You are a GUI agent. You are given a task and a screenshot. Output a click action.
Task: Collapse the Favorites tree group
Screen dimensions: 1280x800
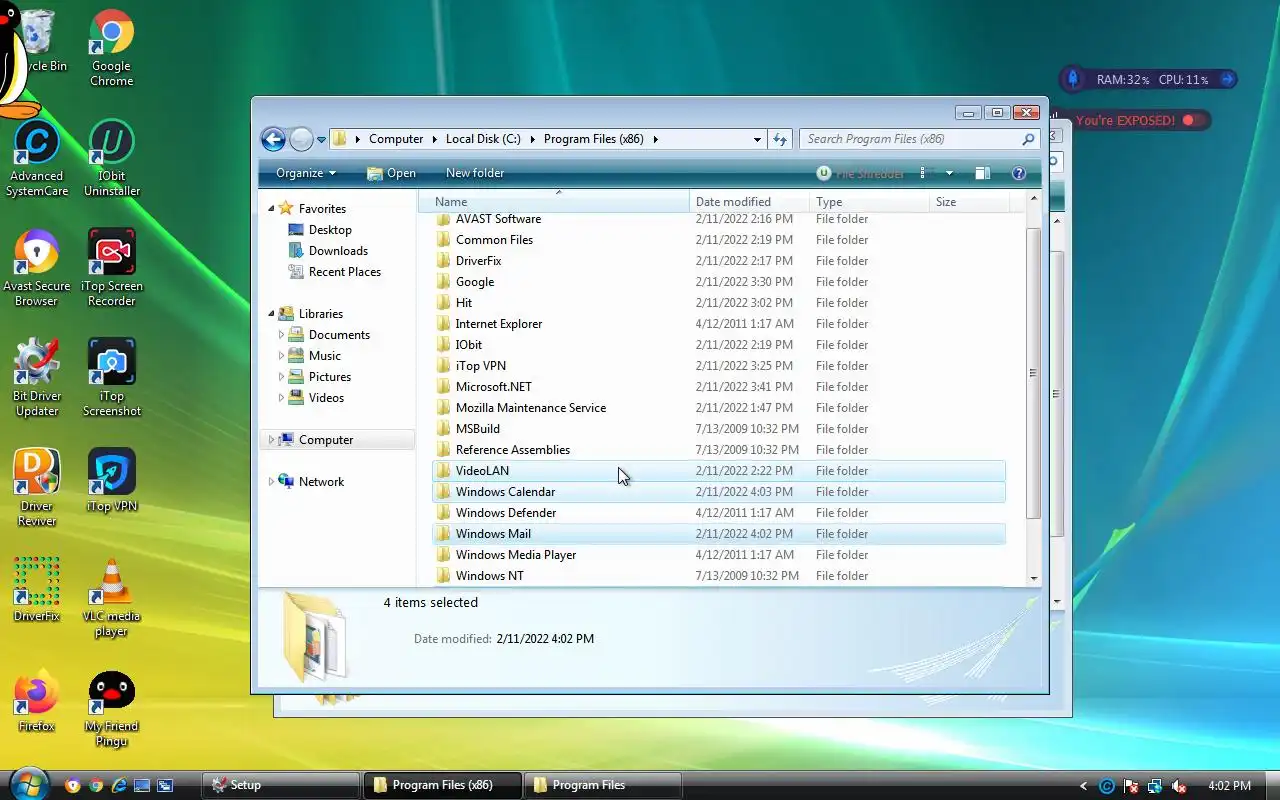pyautogui.click(x=270, y=209)
